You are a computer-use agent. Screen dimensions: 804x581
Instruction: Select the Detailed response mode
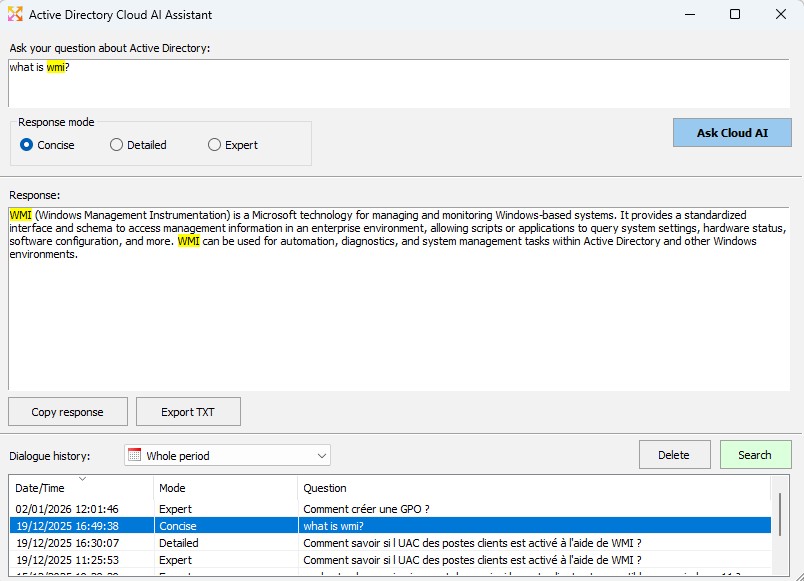click(117, 145)
